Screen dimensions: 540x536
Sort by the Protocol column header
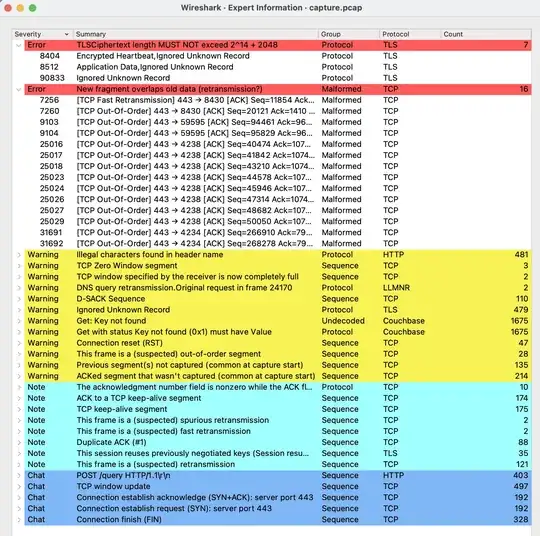pos(410,34)
